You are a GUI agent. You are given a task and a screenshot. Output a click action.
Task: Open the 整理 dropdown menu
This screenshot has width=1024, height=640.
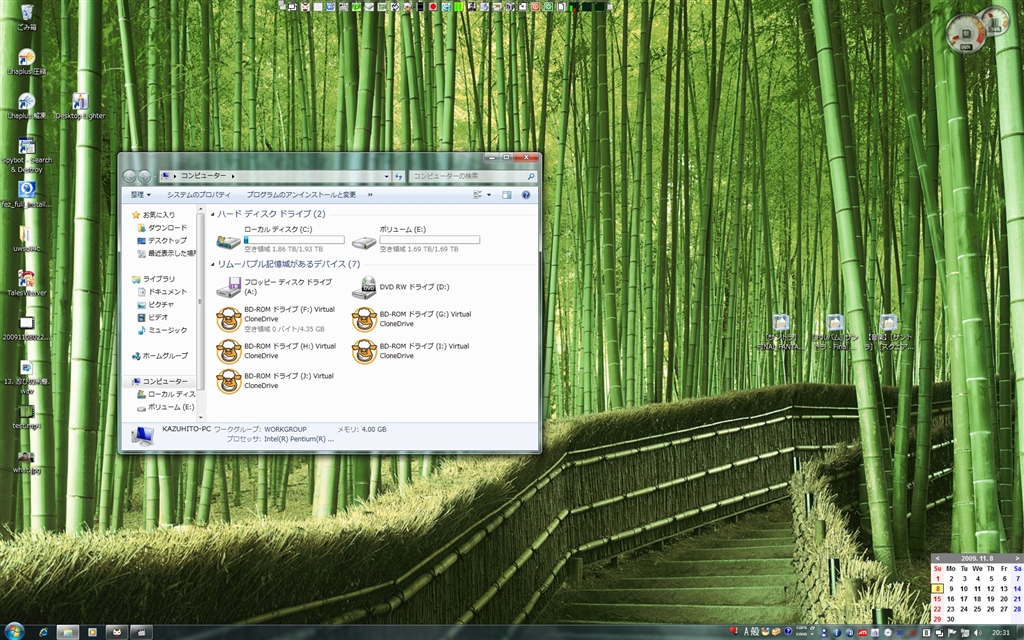click(140, 195)
